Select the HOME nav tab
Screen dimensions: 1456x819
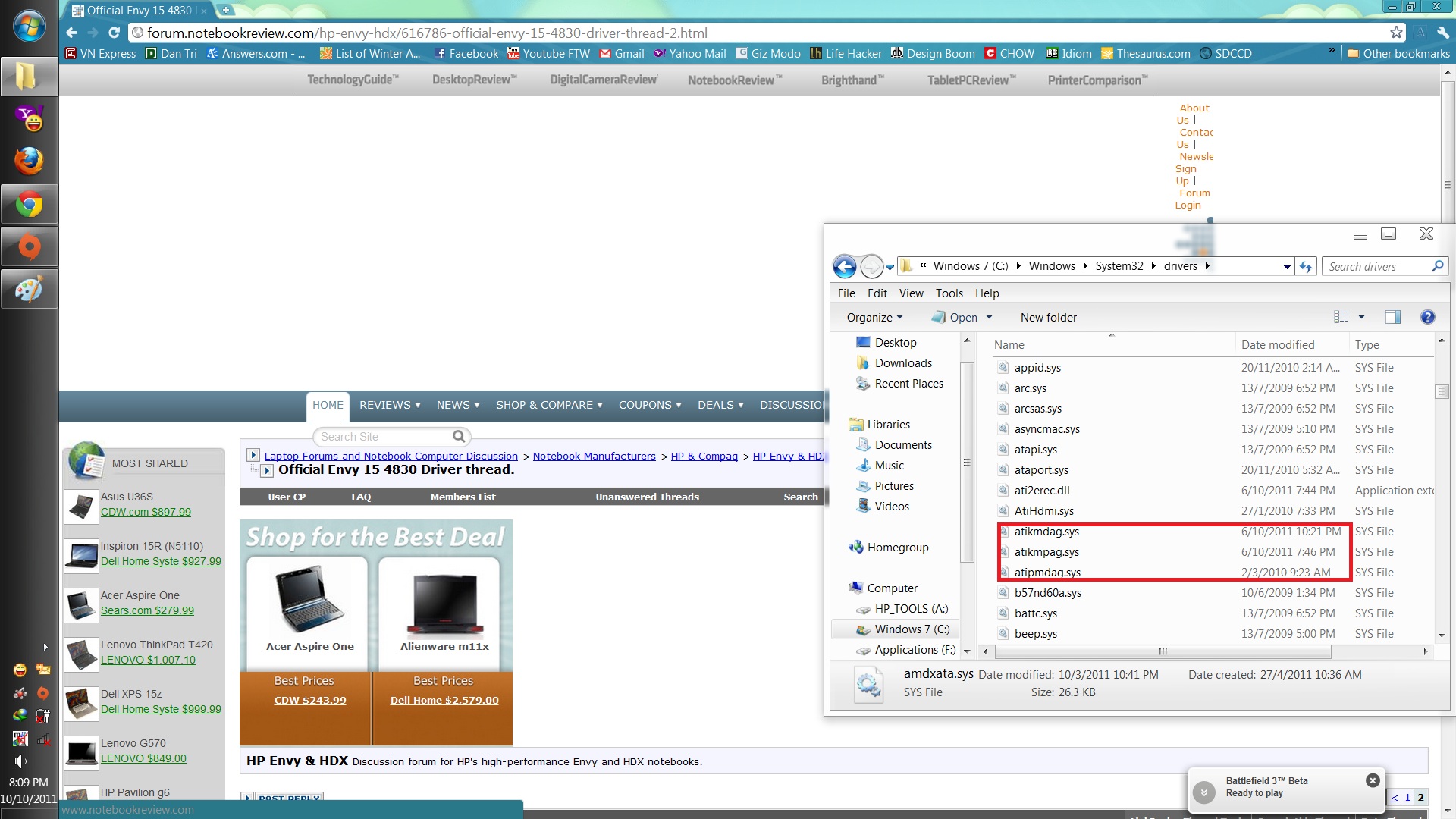[x=328, y=405]
